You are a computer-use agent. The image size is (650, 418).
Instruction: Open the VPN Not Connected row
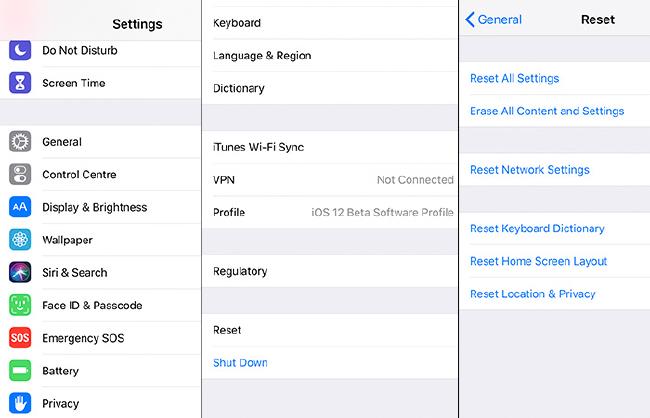[330, 180]
